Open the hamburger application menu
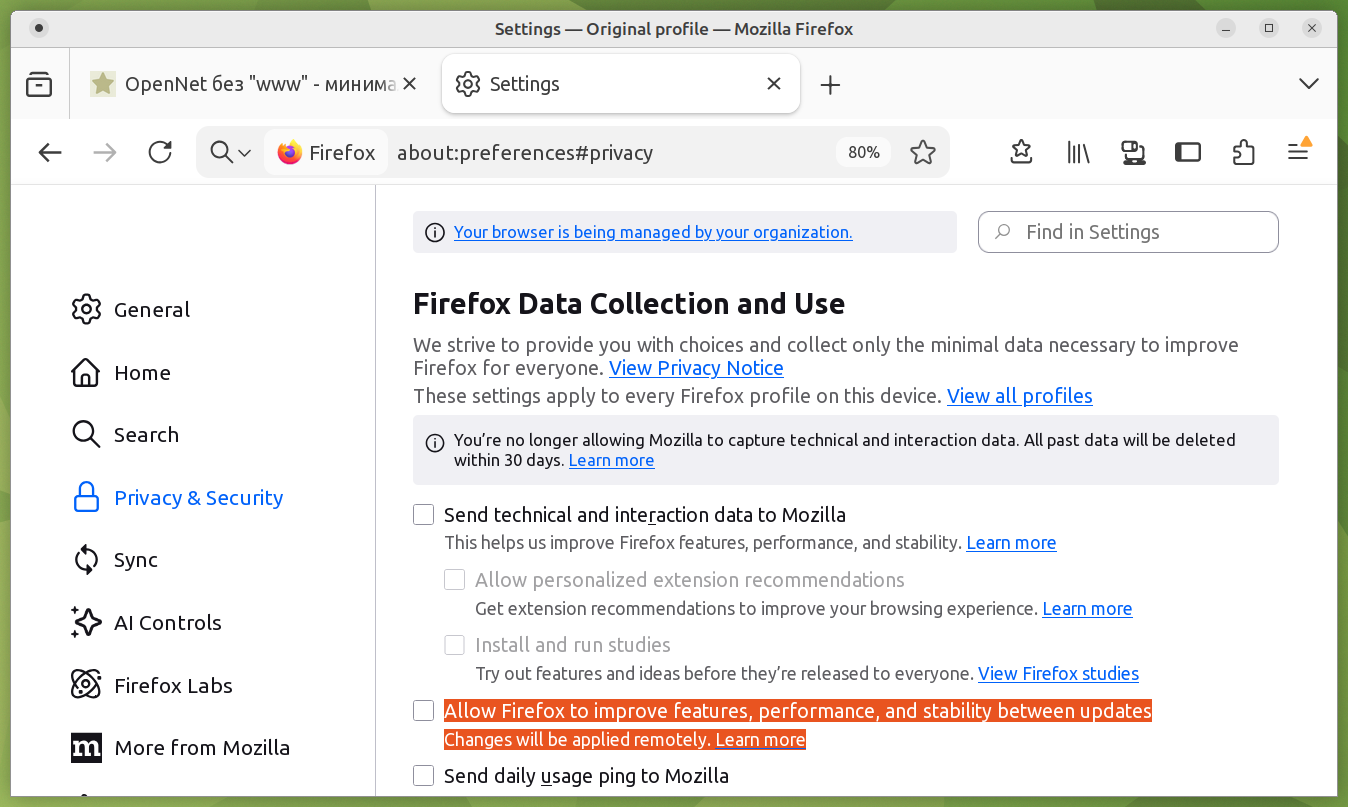 (1298, 152)
